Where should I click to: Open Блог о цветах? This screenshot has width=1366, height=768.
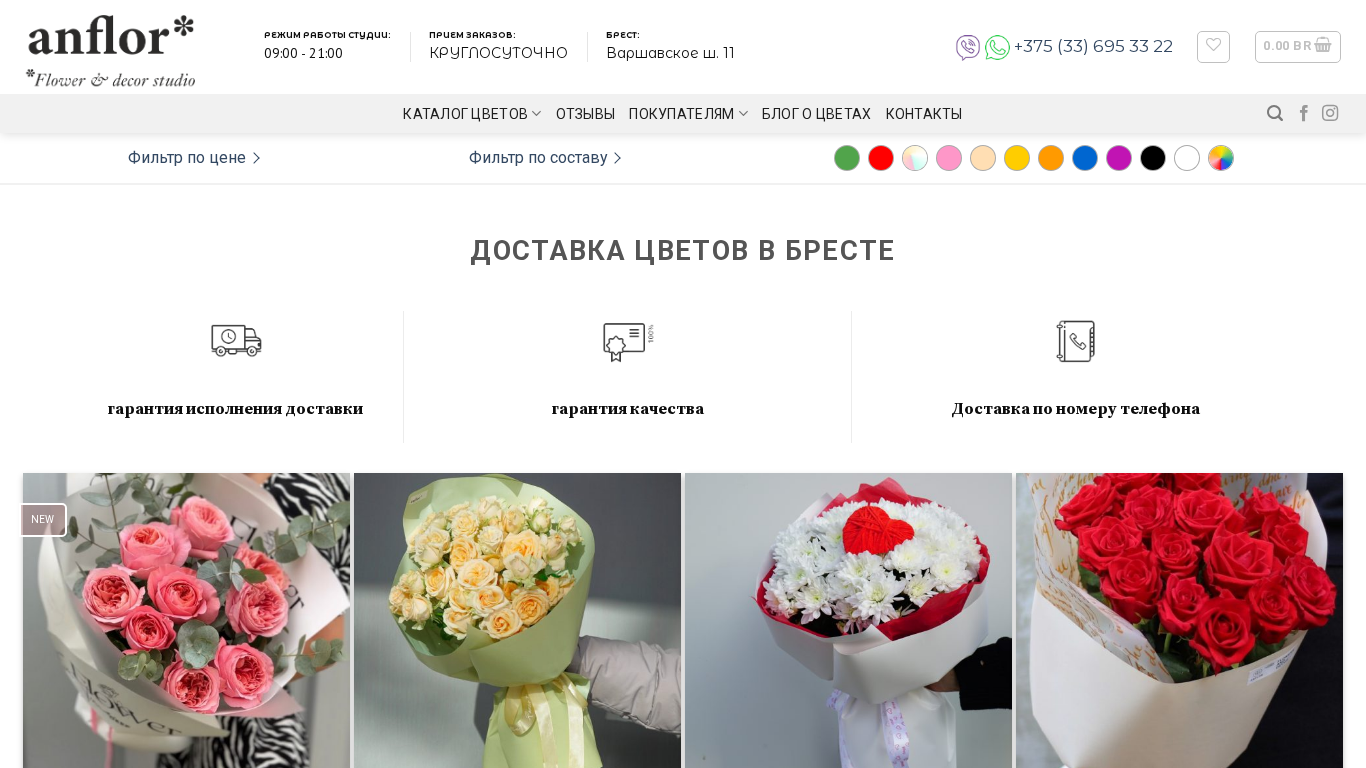tap(816, 114)
